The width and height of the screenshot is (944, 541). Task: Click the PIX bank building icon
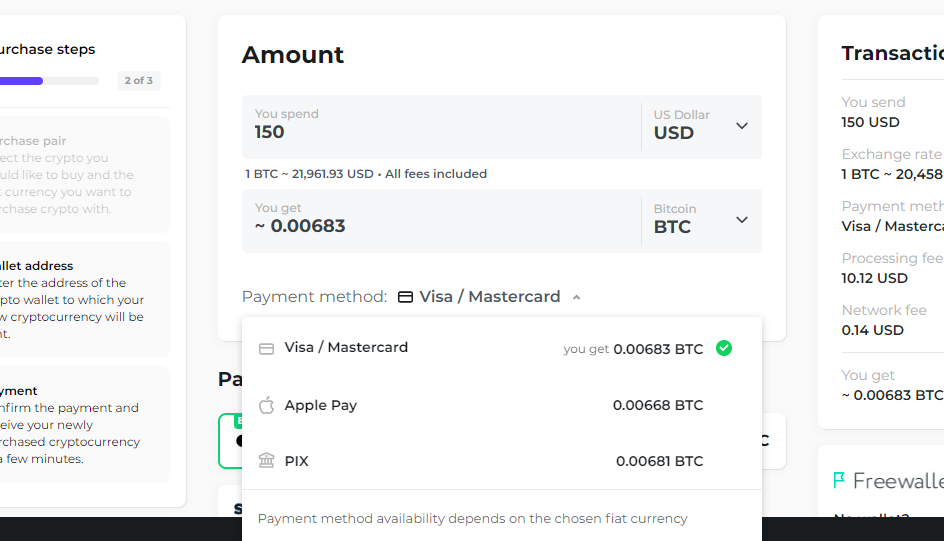pos(266,461)
